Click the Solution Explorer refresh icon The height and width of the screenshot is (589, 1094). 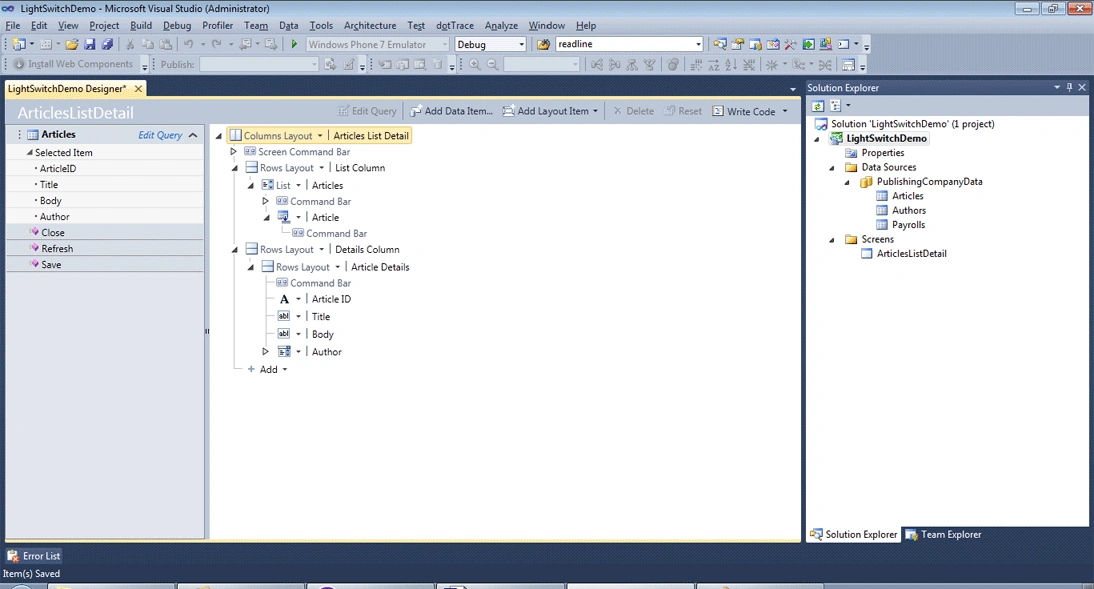[x=818, y=106]
